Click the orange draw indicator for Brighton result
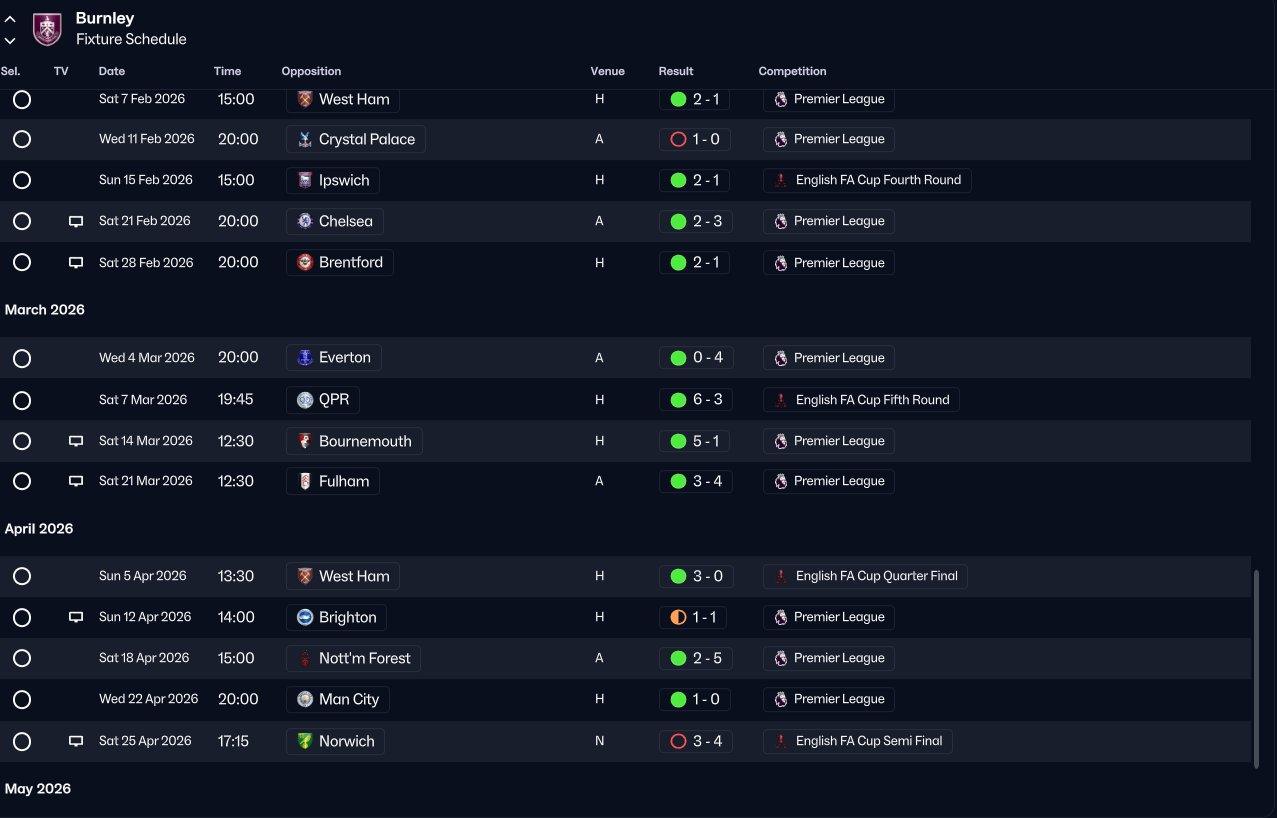The width and height of the screenshot is (1277, 818). [x=678, y=617]
